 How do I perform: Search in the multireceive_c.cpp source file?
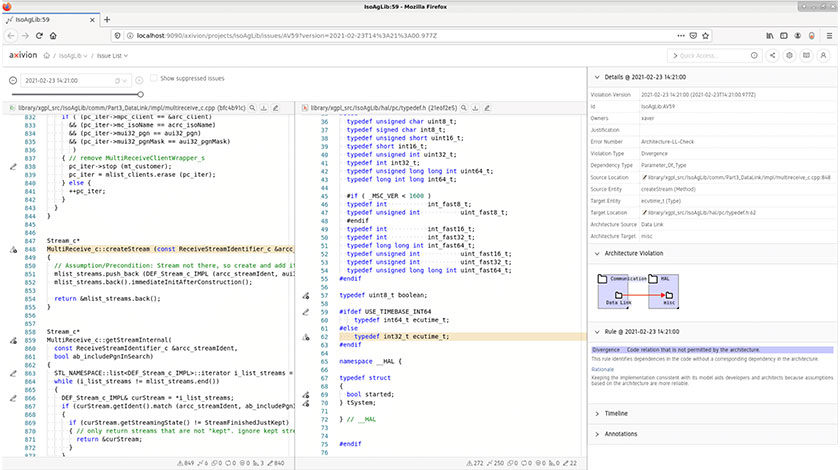(253, 106)
